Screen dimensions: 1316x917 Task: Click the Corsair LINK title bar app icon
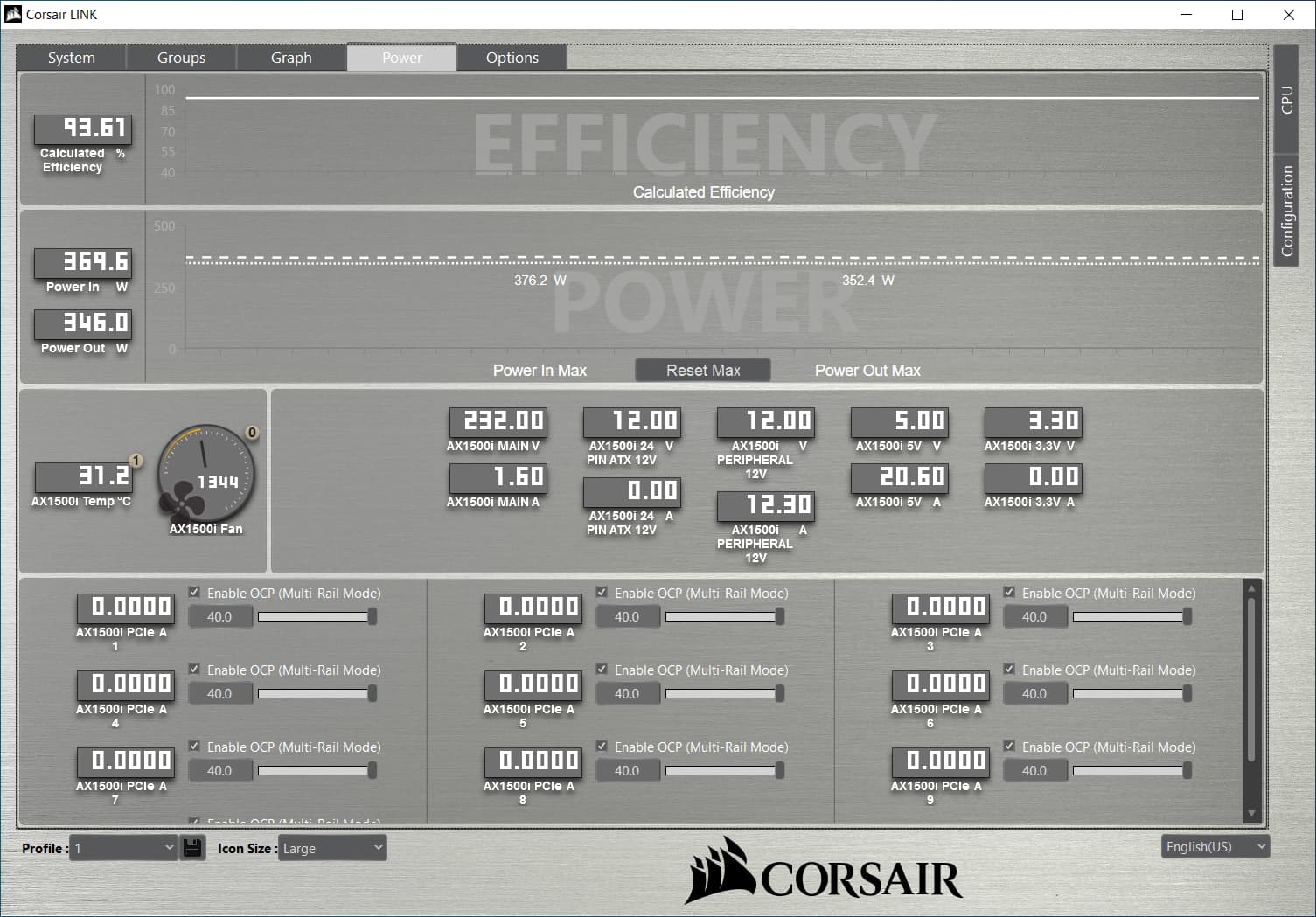point(13,14)
